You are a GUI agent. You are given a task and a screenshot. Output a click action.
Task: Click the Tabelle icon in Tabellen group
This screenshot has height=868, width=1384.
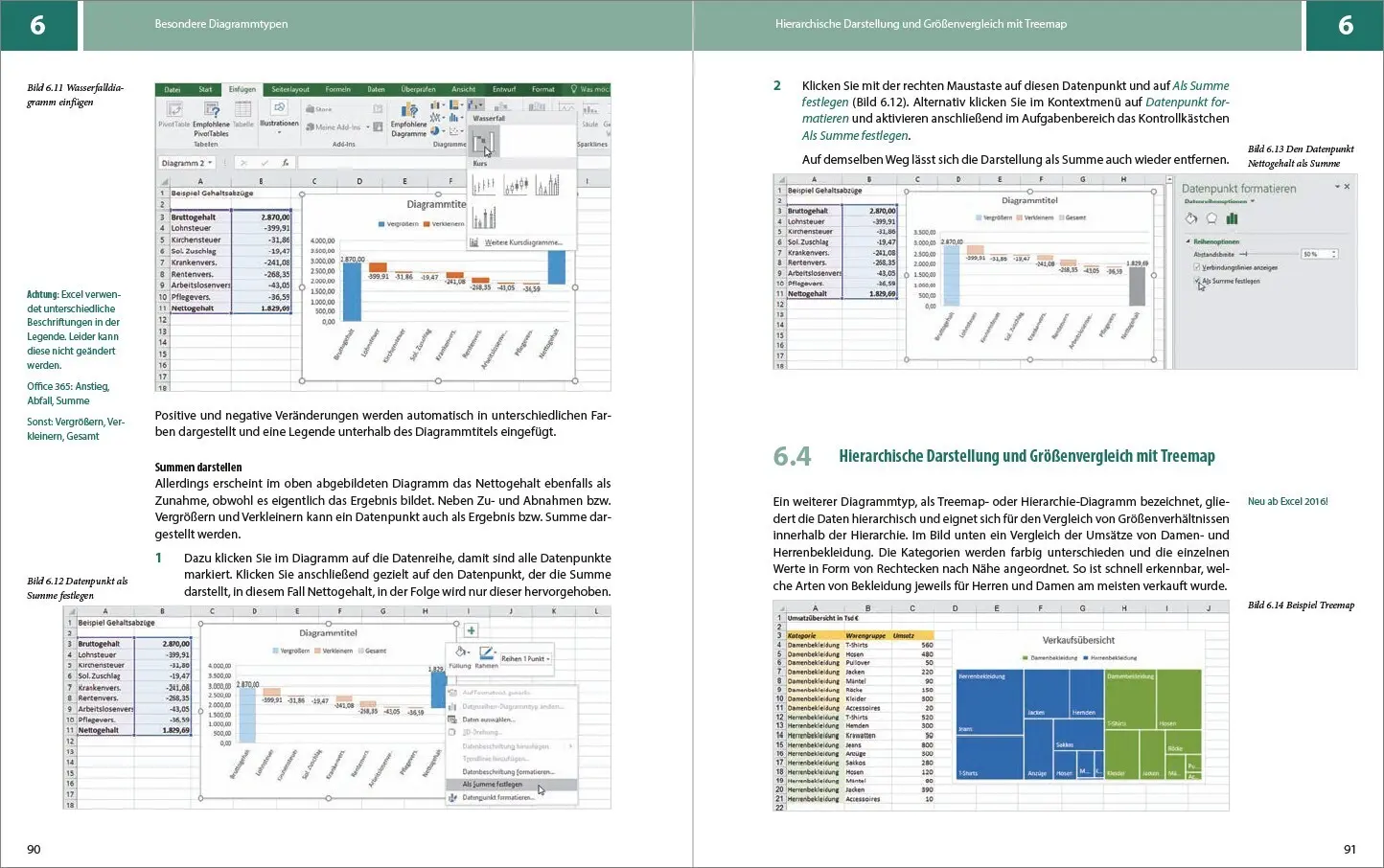pyautogui.click(x=243, y=109)
